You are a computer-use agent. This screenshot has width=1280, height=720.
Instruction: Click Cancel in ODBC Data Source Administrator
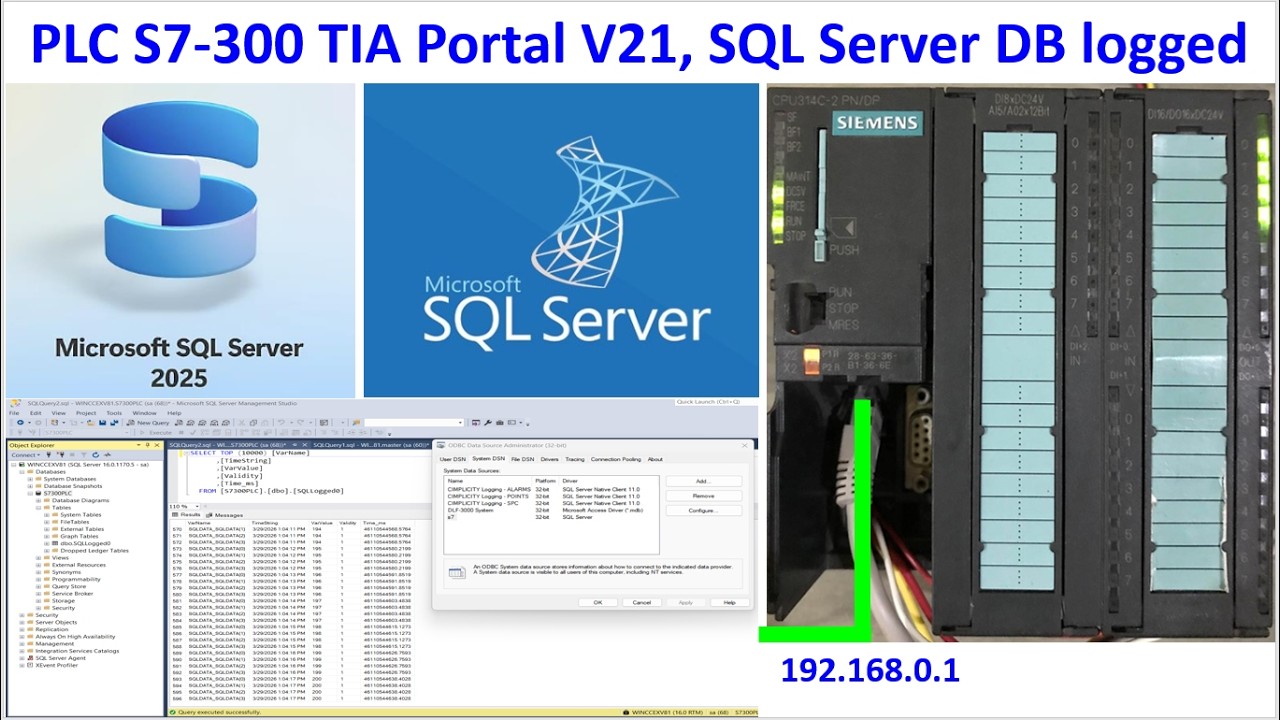pos(642,603)
